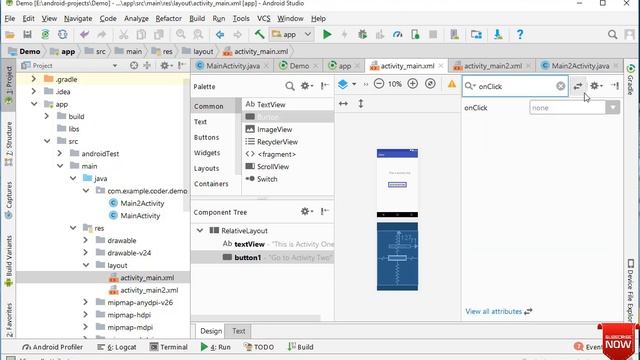Screen dimensions: 640x360
Task: Select button1 in Component Tree
Action: pos(262,258)
